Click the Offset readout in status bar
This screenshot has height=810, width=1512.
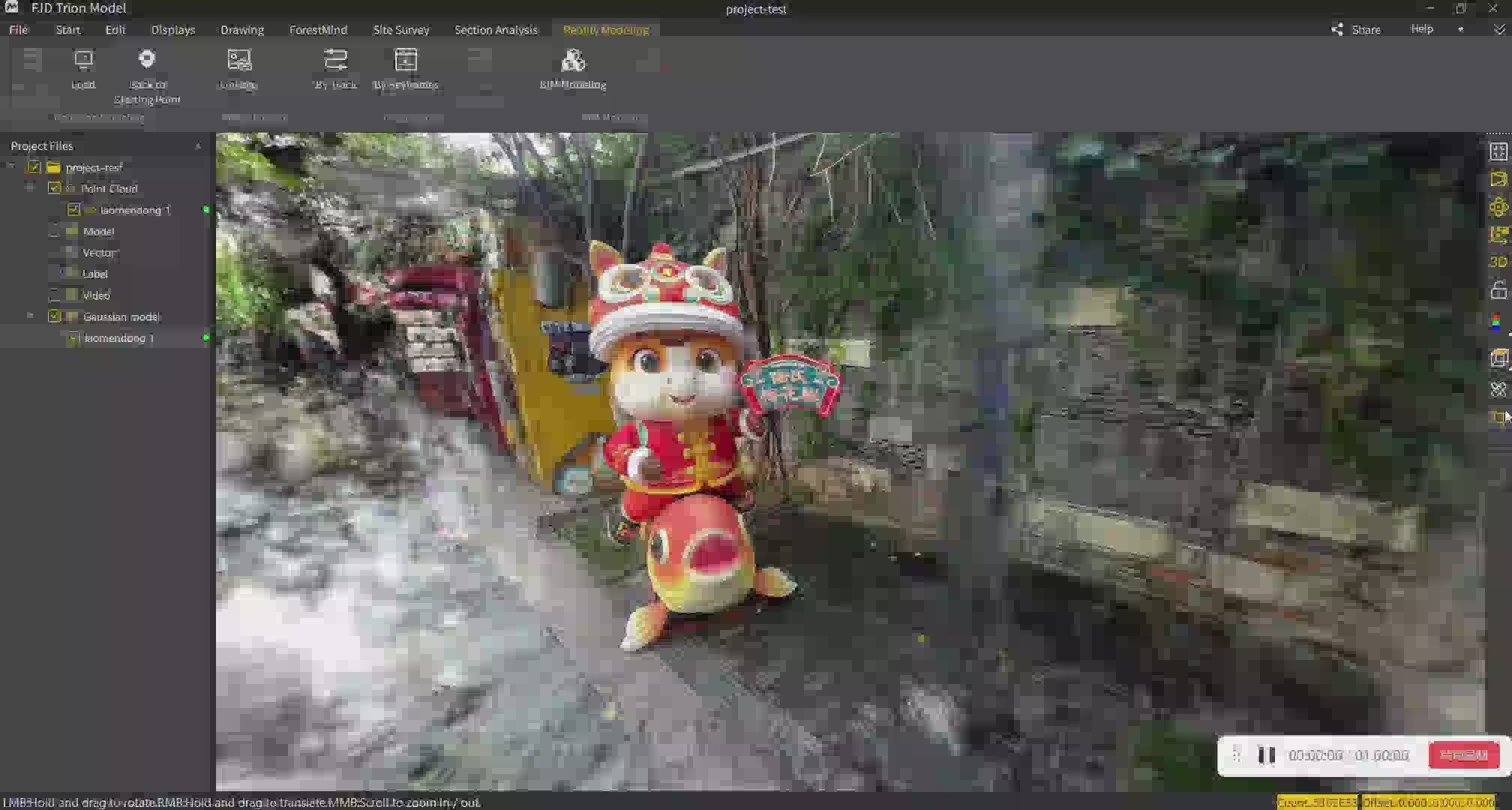(1429, 802)
